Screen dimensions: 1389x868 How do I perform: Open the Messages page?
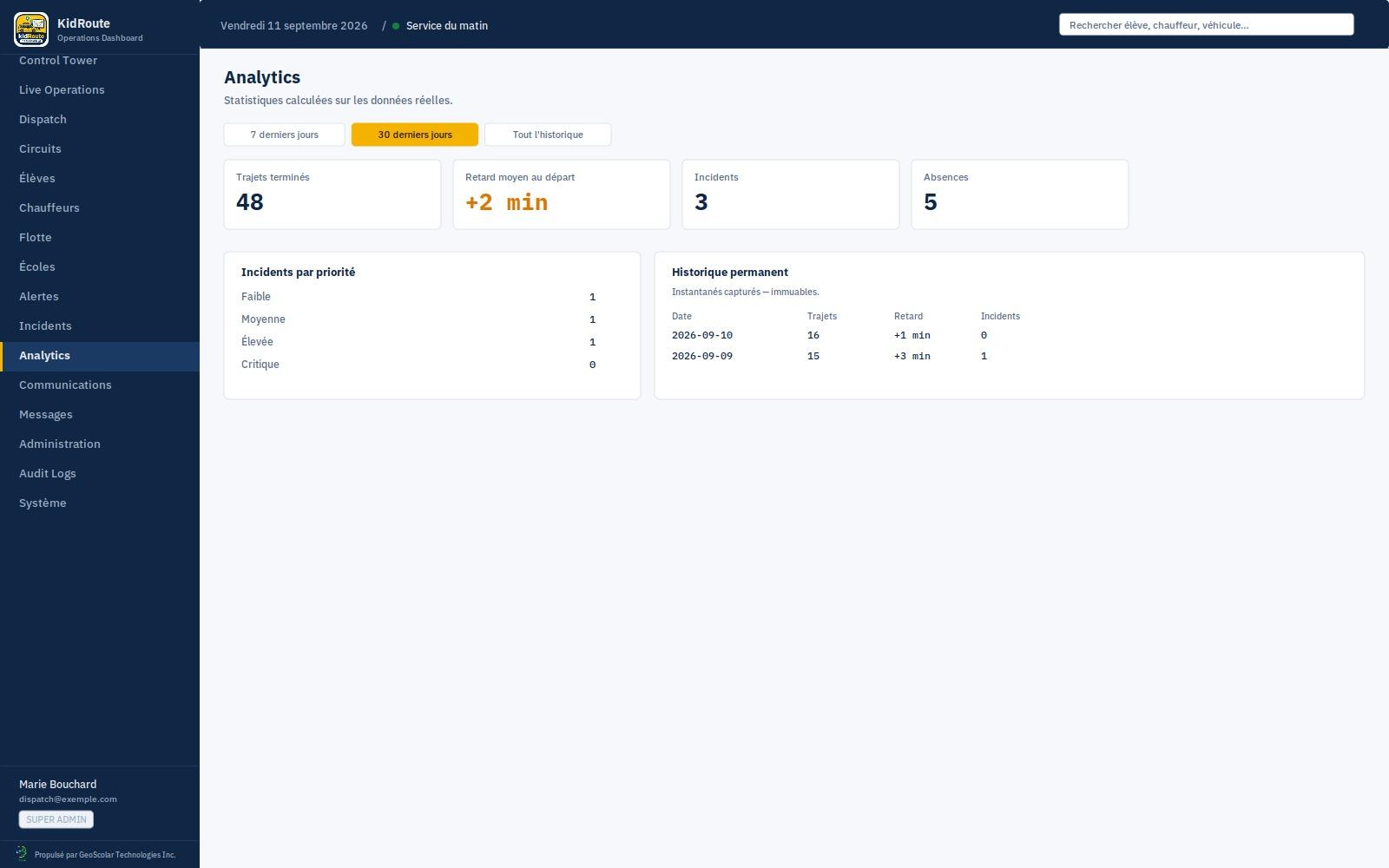[100, 415]
